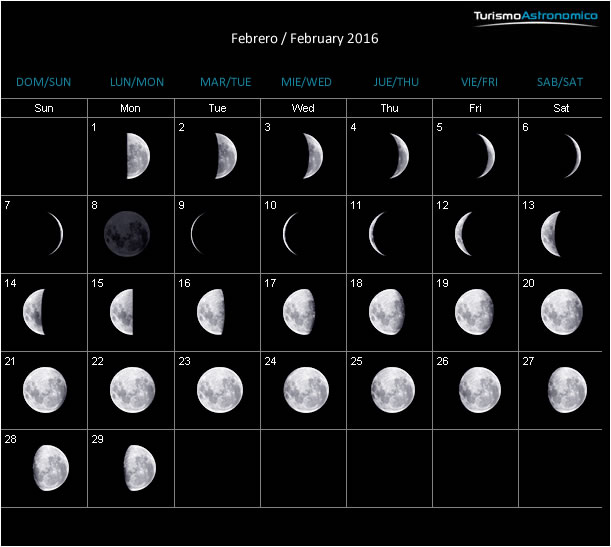Viewport: 611px width, 547px height.
Task: Click the full moon on February 22
Action: pos(132,390)
